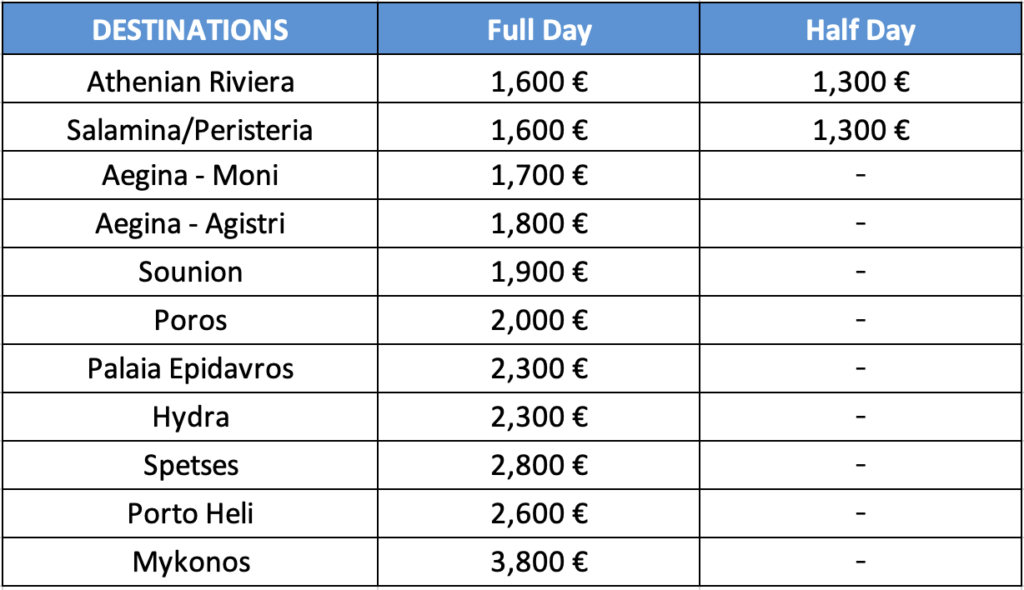Click the Mykonos full day price 3,800 €

[x=539, y=562]
